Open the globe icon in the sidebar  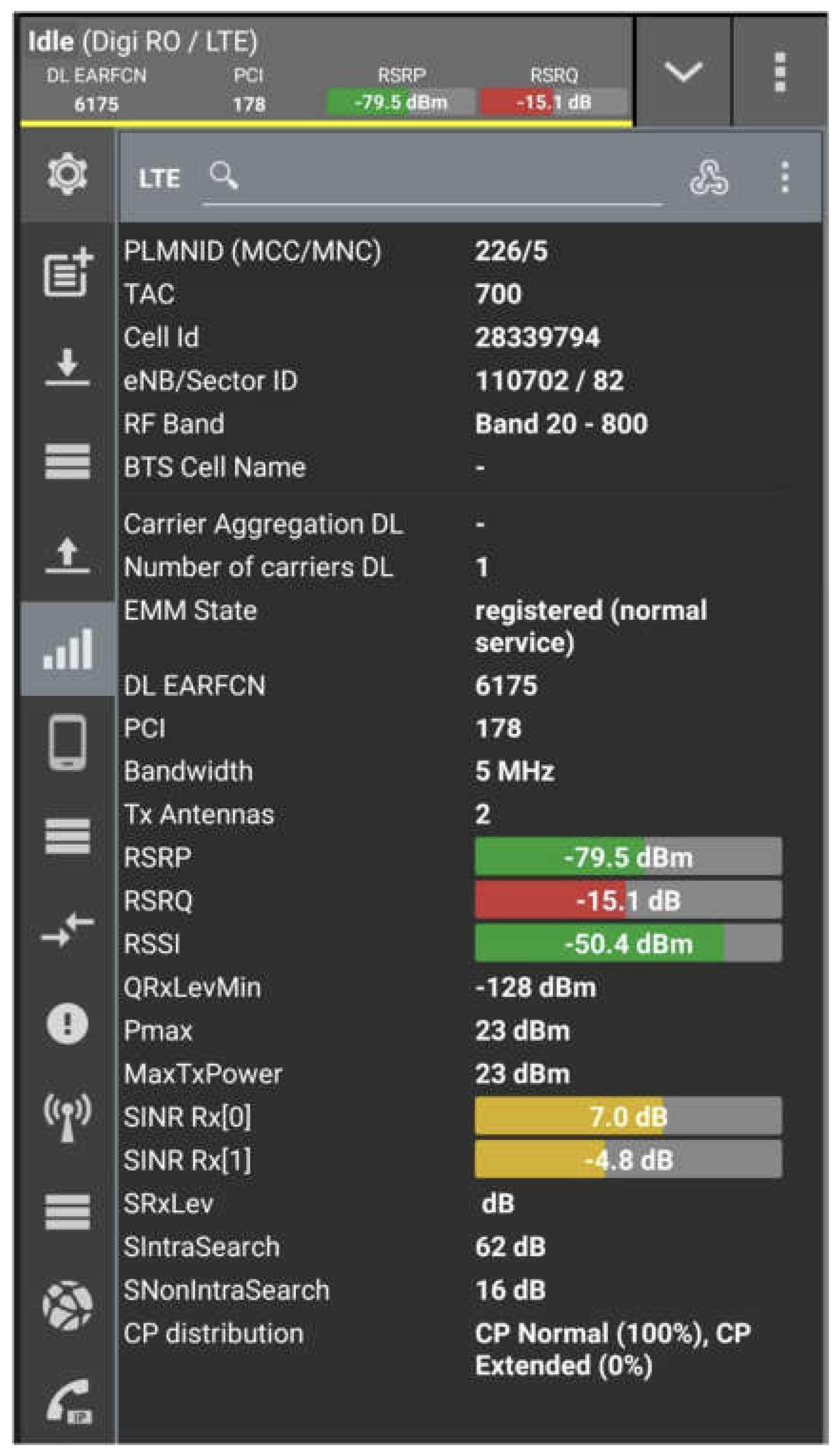(x=68, y=1306)
